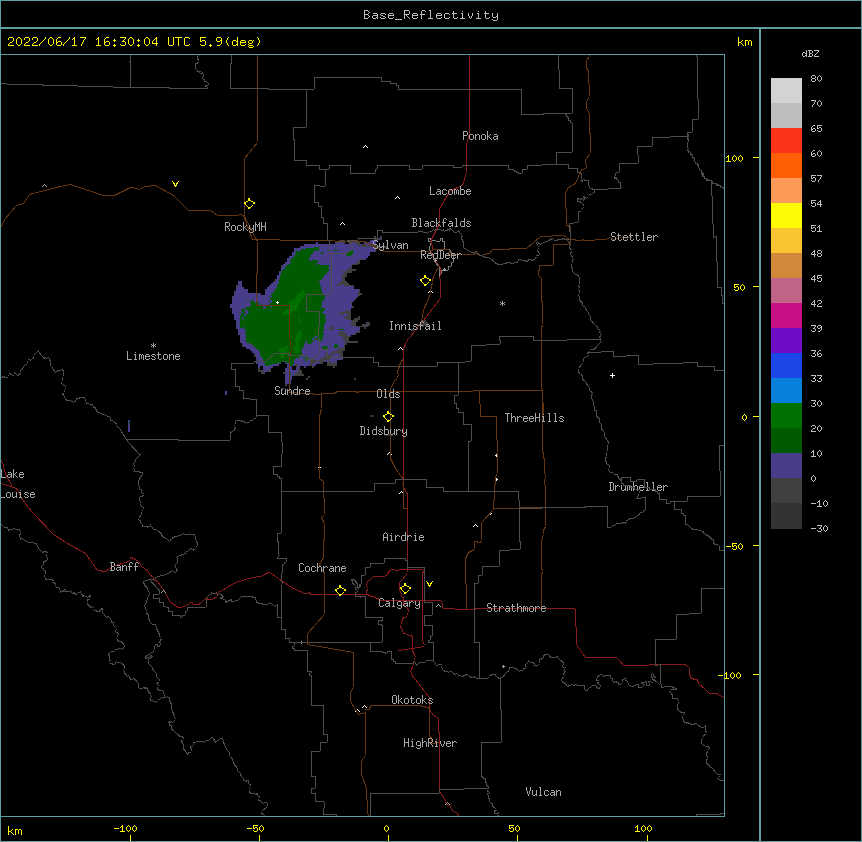Viewport: 862px width, 842px height.
Task: Click the asterisk marker above Limestone
Action: click(x=153, y=346)
